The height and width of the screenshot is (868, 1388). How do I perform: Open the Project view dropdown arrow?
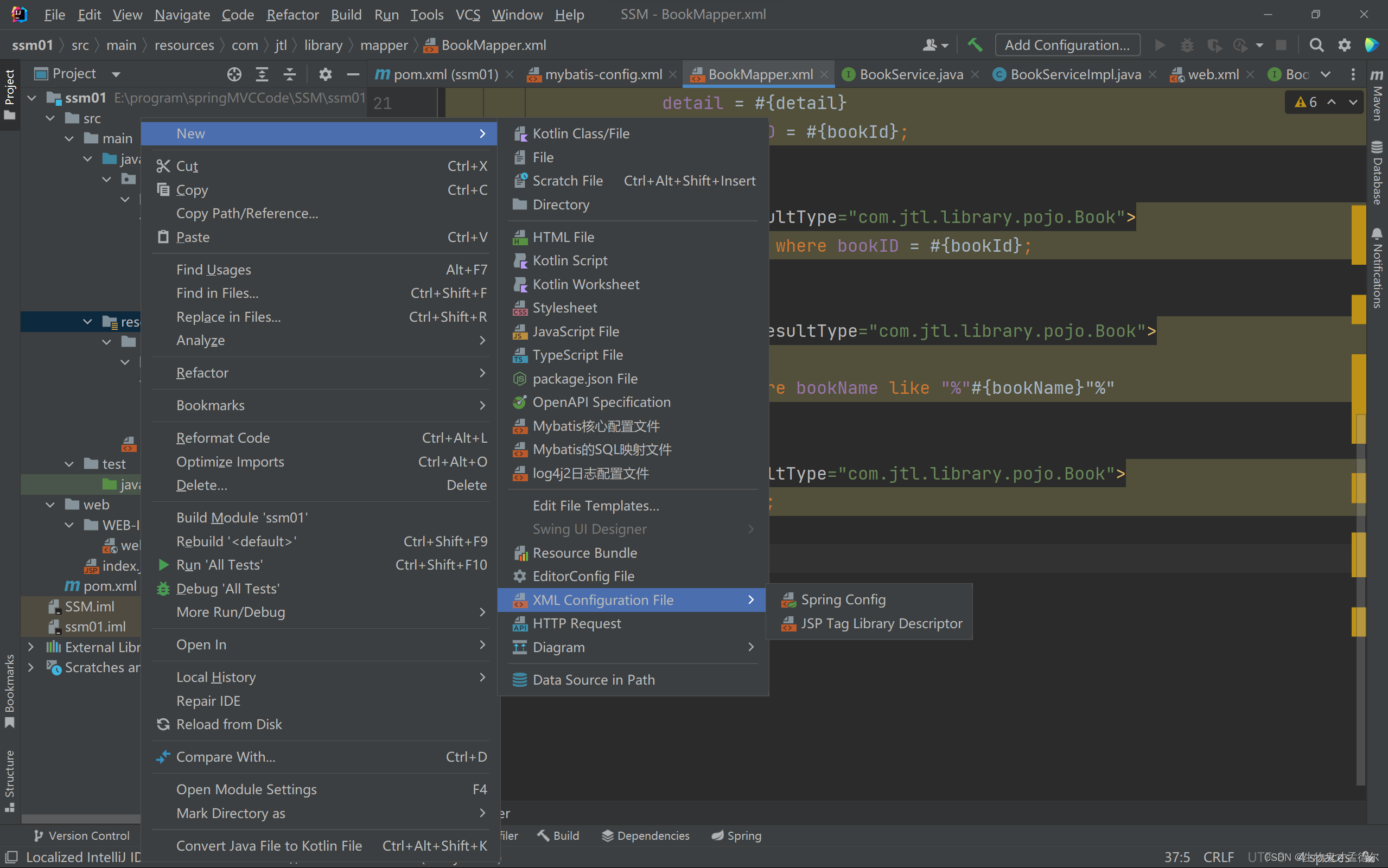116,74
